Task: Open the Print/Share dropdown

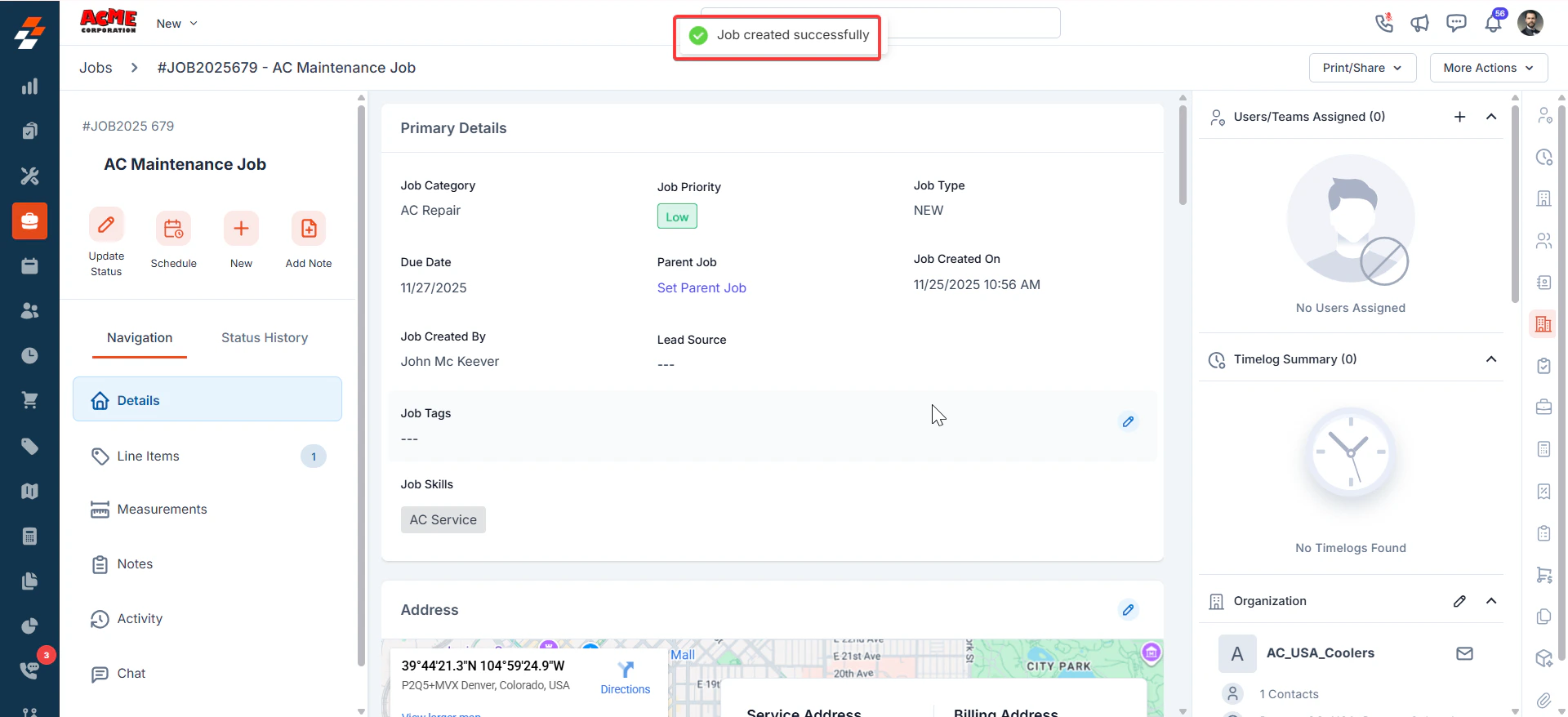Action: coord(1362,68)
